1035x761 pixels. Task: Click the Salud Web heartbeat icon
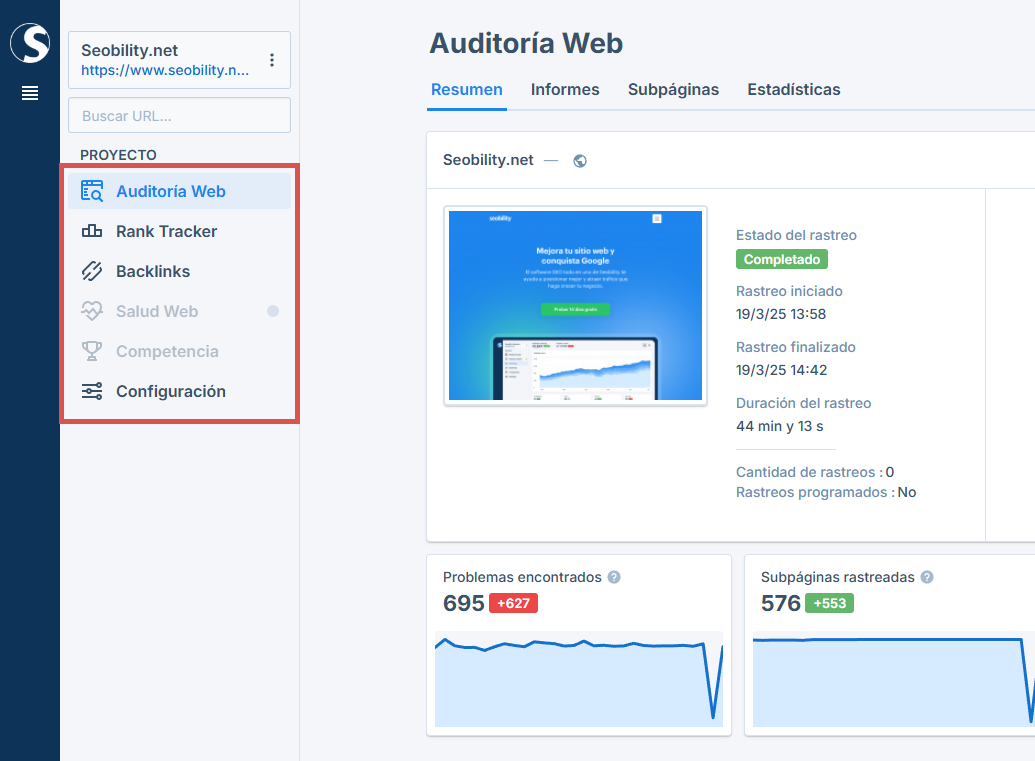tap(92, 311)
